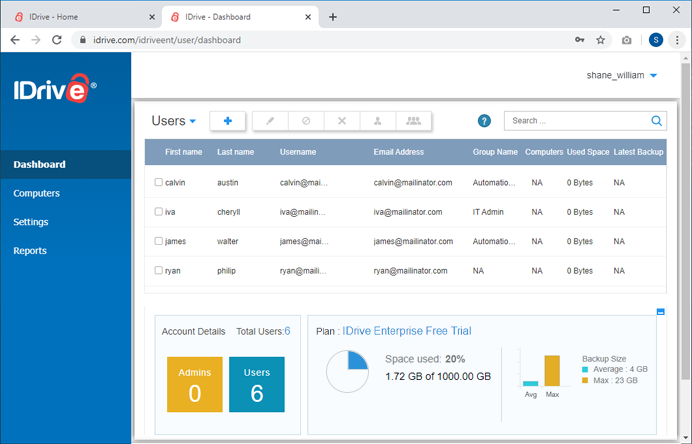Select the checkbox next to iva

coord(159,212)
